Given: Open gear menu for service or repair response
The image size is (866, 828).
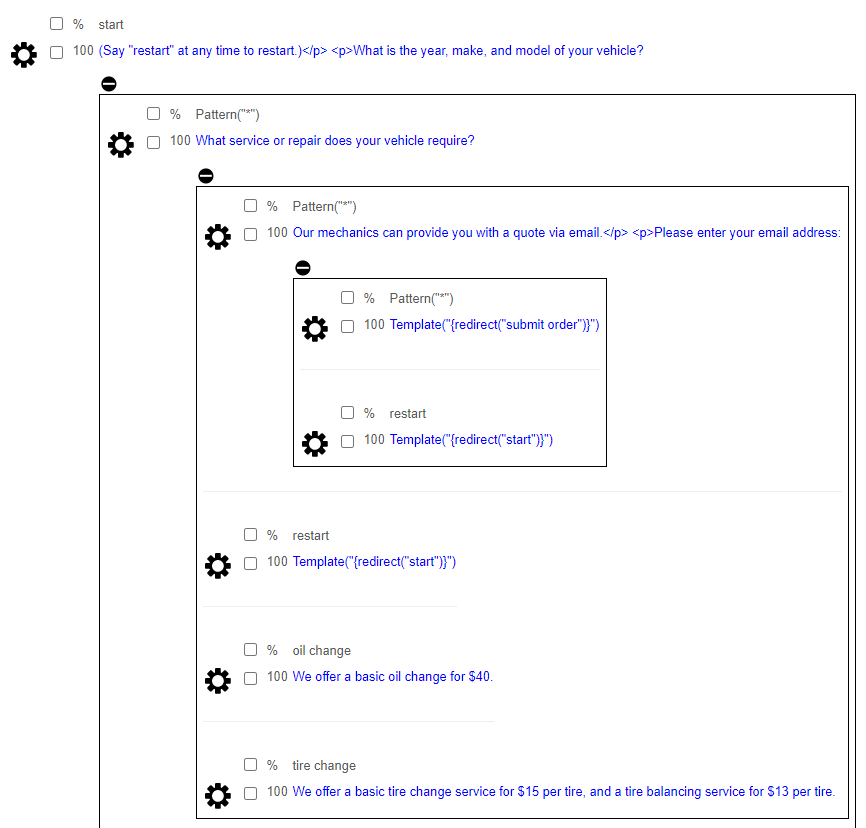Looking at the screenshot, I should (121, 145).
